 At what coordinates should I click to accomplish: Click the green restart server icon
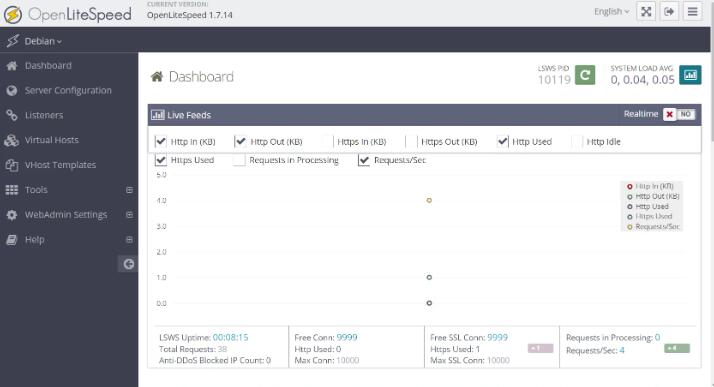tap(585, 75)
